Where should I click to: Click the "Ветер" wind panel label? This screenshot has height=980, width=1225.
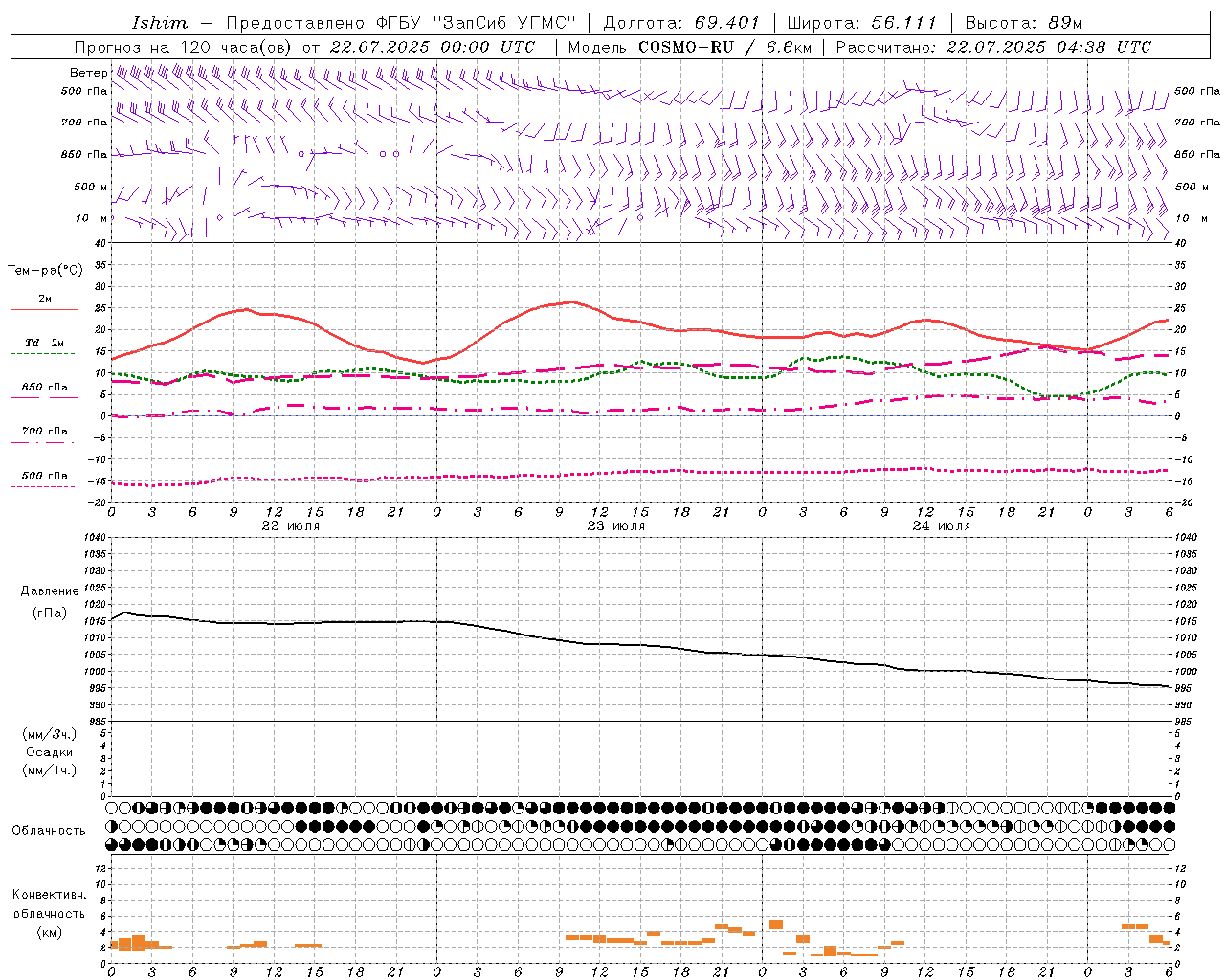[x=89, y=73]
